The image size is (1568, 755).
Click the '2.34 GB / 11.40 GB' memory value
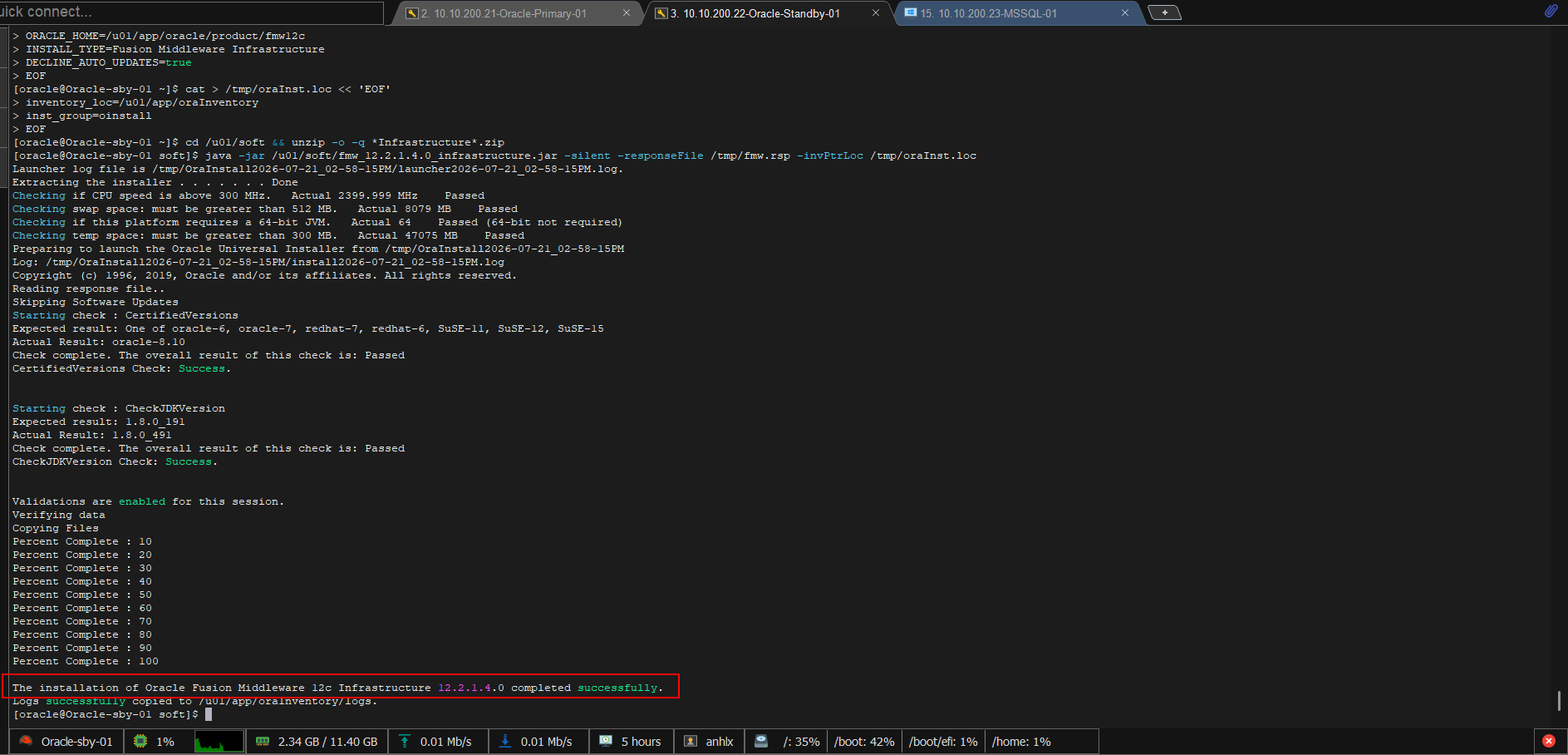coord(327,742)
